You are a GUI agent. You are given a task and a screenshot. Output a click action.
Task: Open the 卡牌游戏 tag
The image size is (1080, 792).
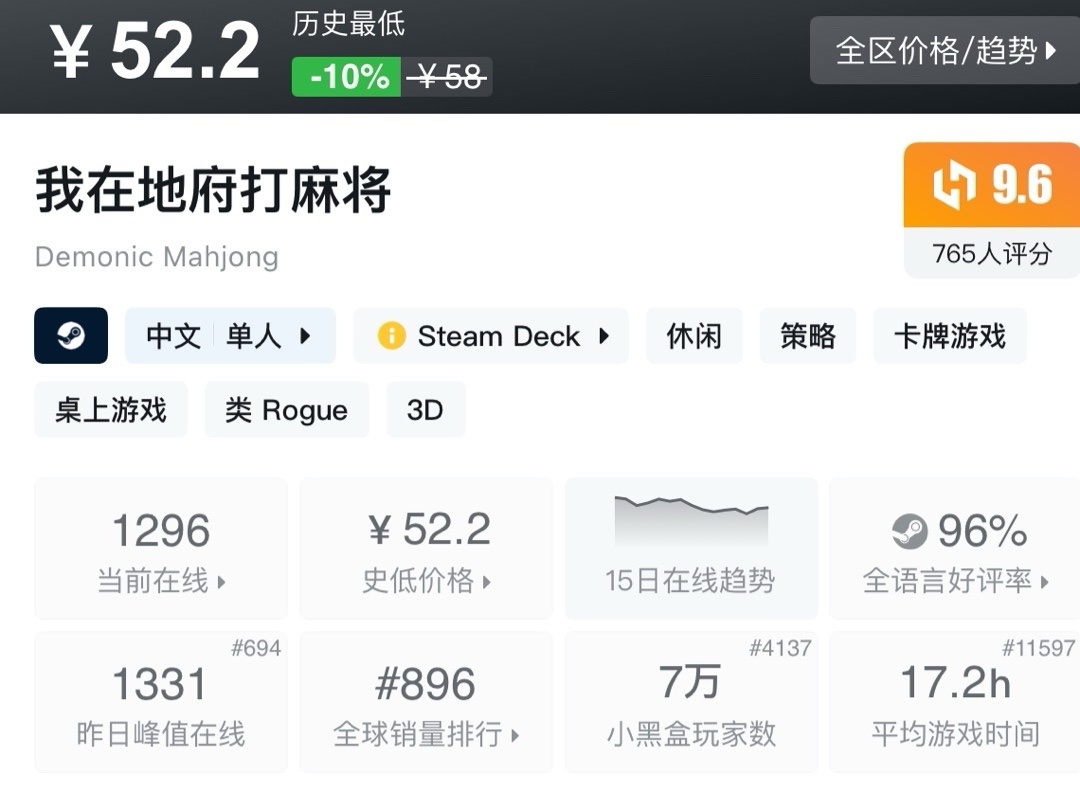(949, 336)
